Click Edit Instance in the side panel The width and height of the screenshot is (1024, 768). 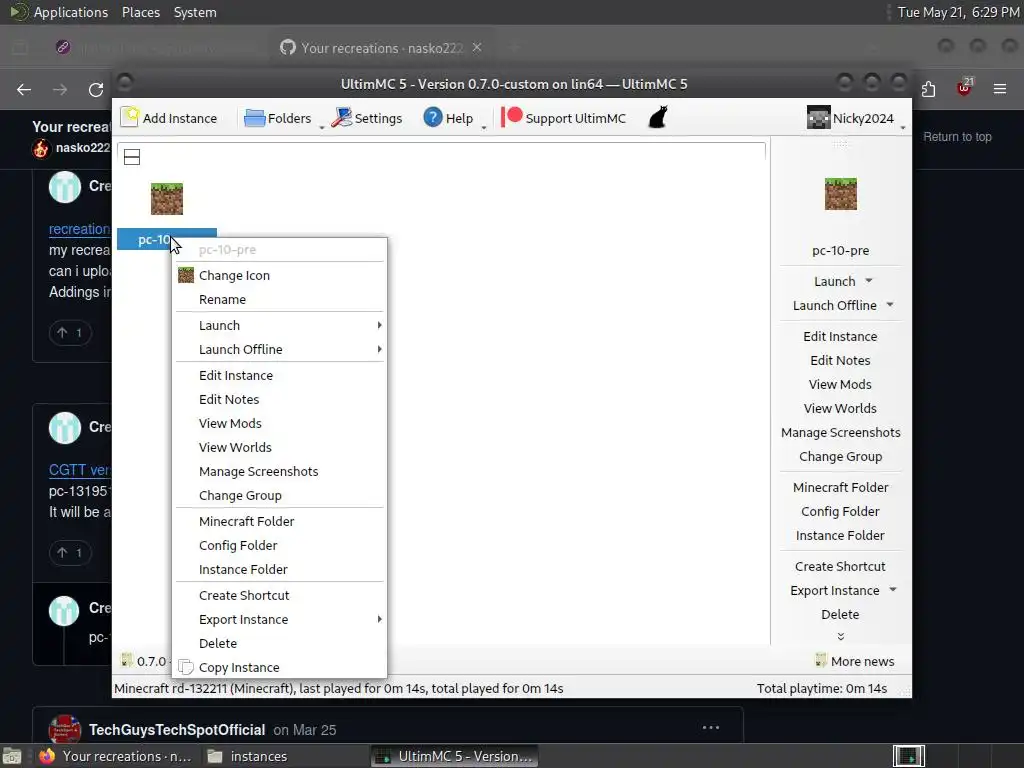click(840, 336)
